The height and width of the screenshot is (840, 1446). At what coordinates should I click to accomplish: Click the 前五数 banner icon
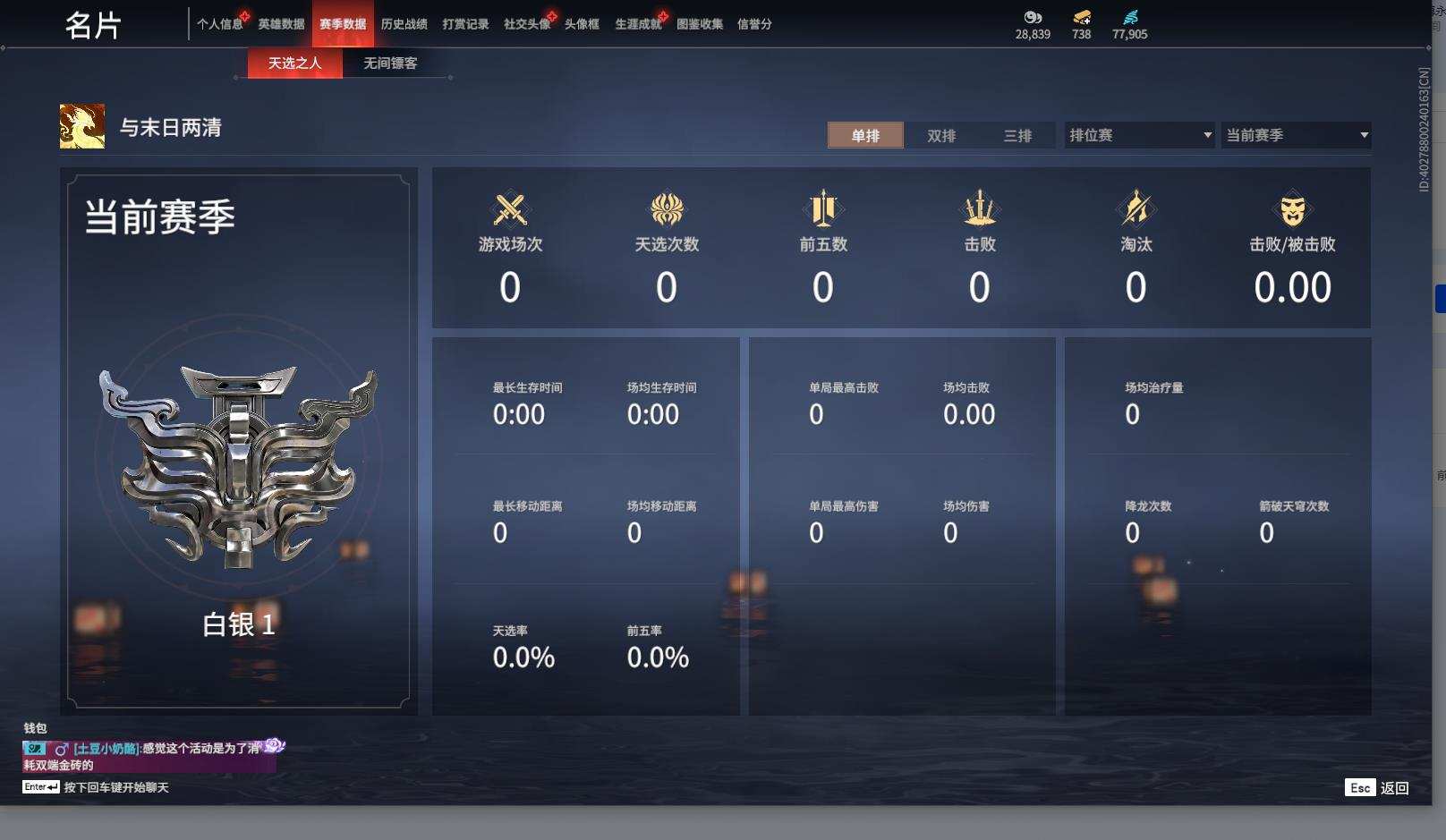pos(823,210)
